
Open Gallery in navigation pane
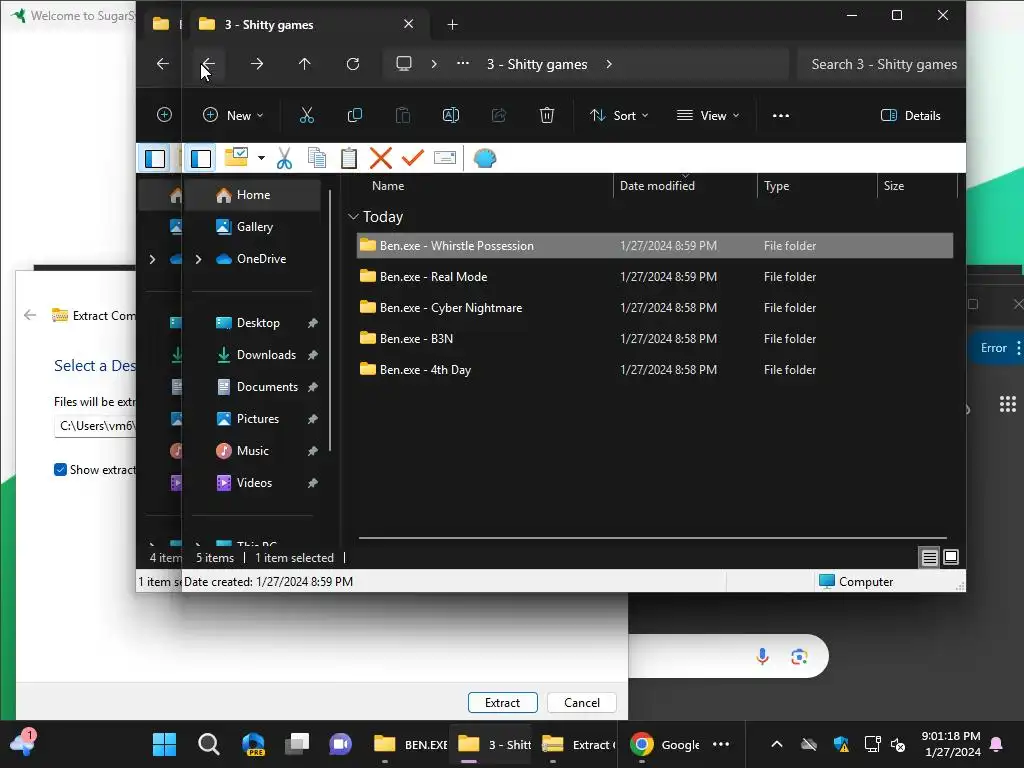[253, 227]
